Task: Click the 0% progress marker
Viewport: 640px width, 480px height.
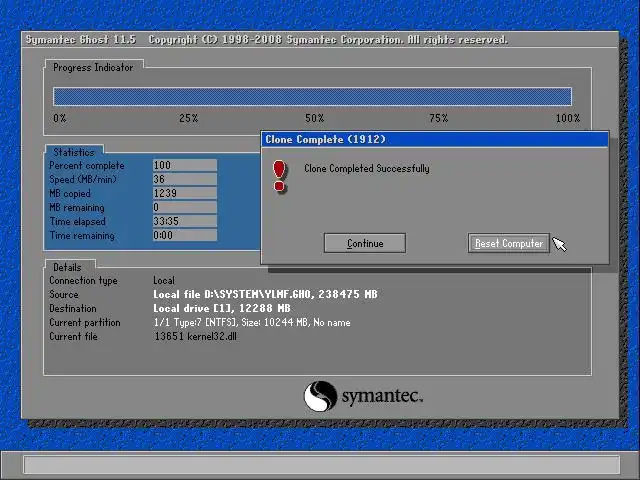Action: click(x=60, y=118)
